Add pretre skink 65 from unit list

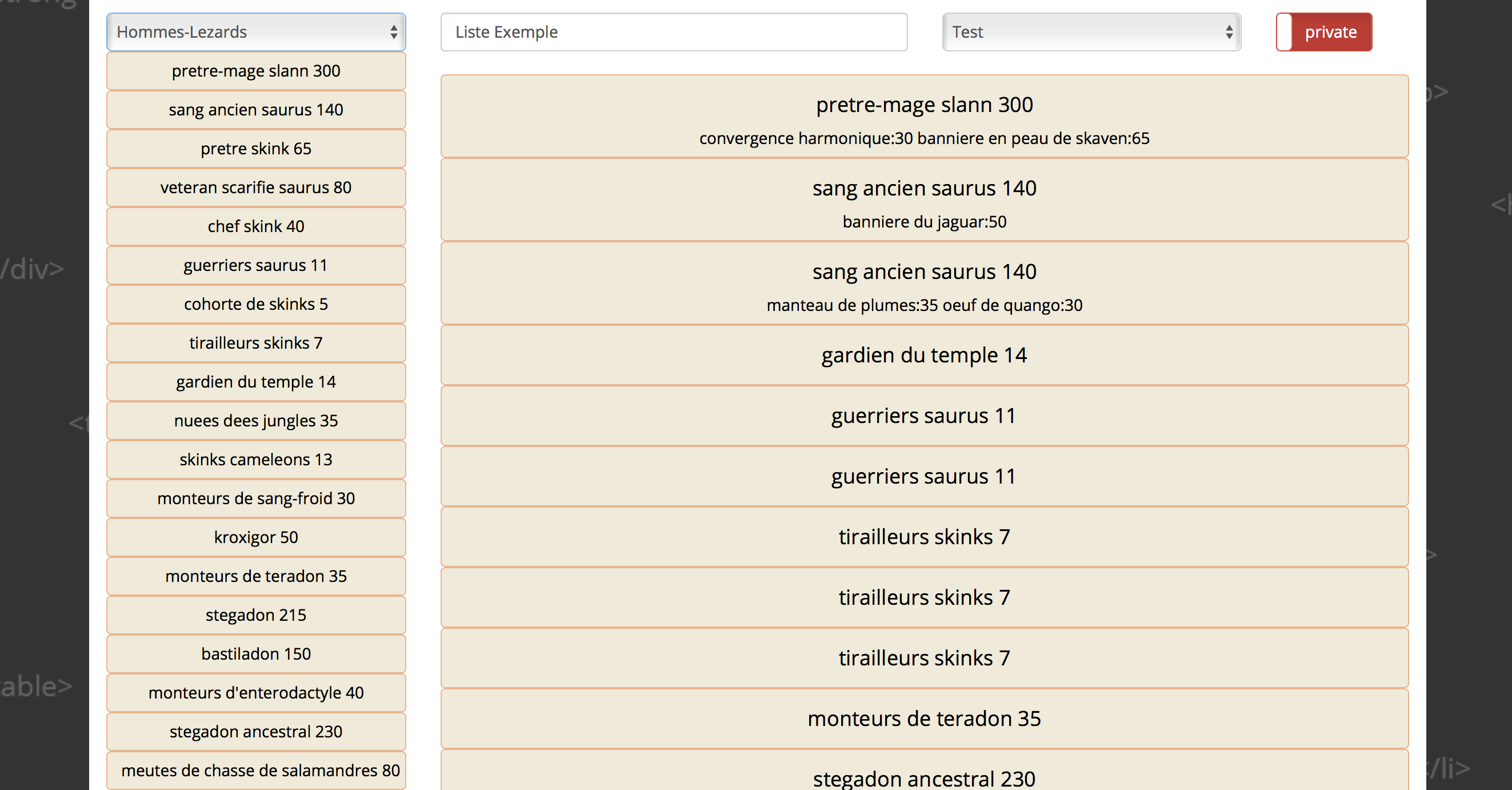click(x=256, y=149)
